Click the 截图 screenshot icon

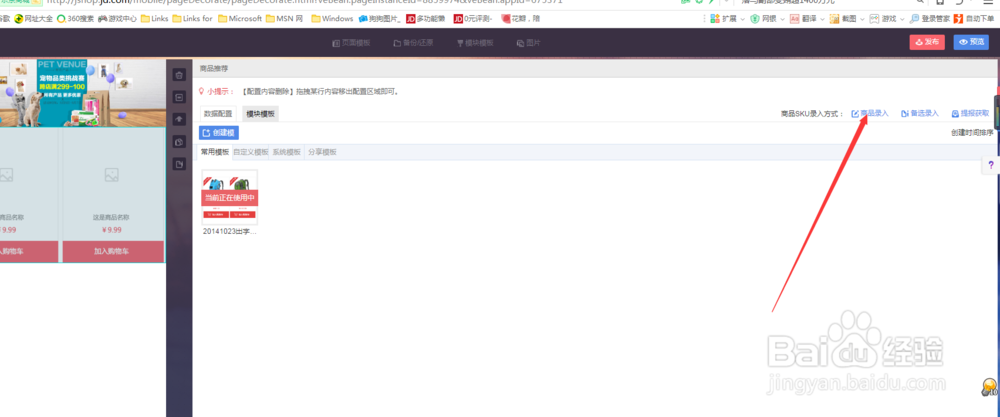(x=835, y=18)
